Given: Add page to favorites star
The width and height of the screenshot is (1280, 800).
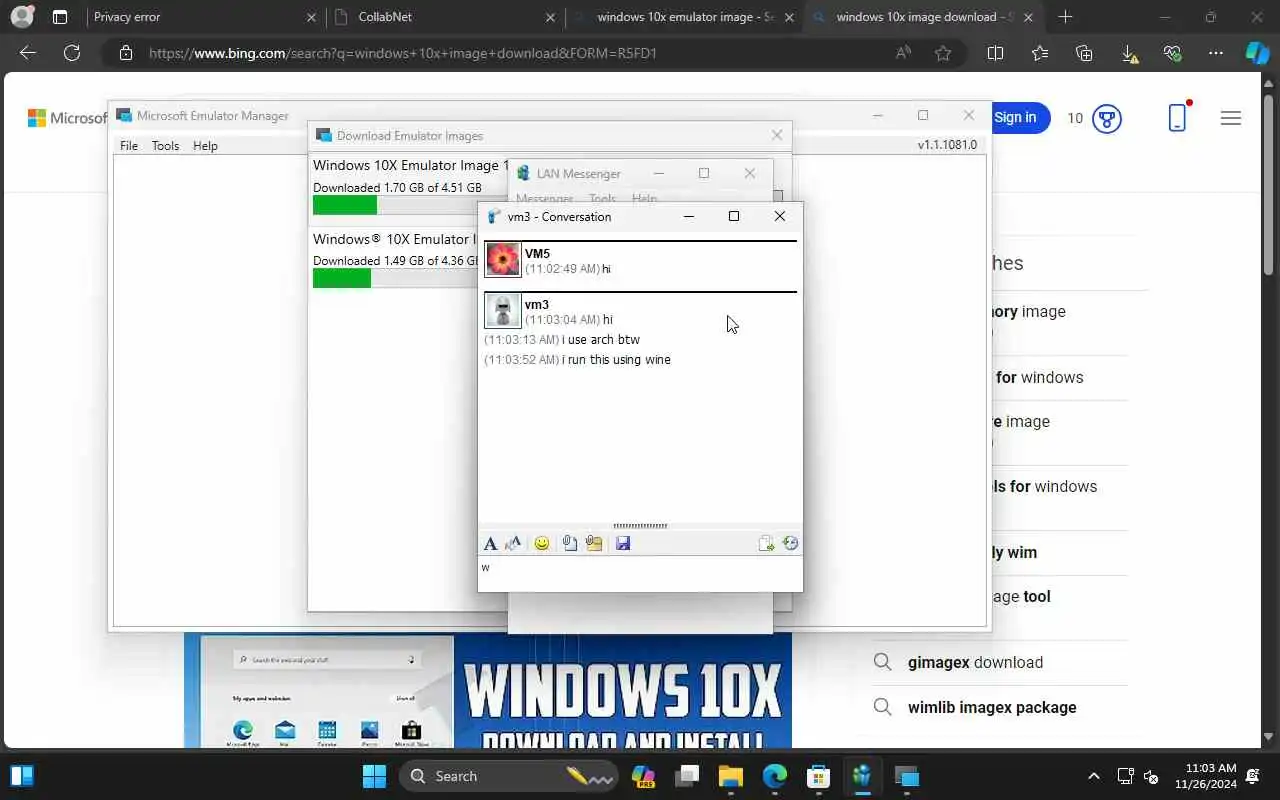Looking at the screenshot, I should point(942,53).
